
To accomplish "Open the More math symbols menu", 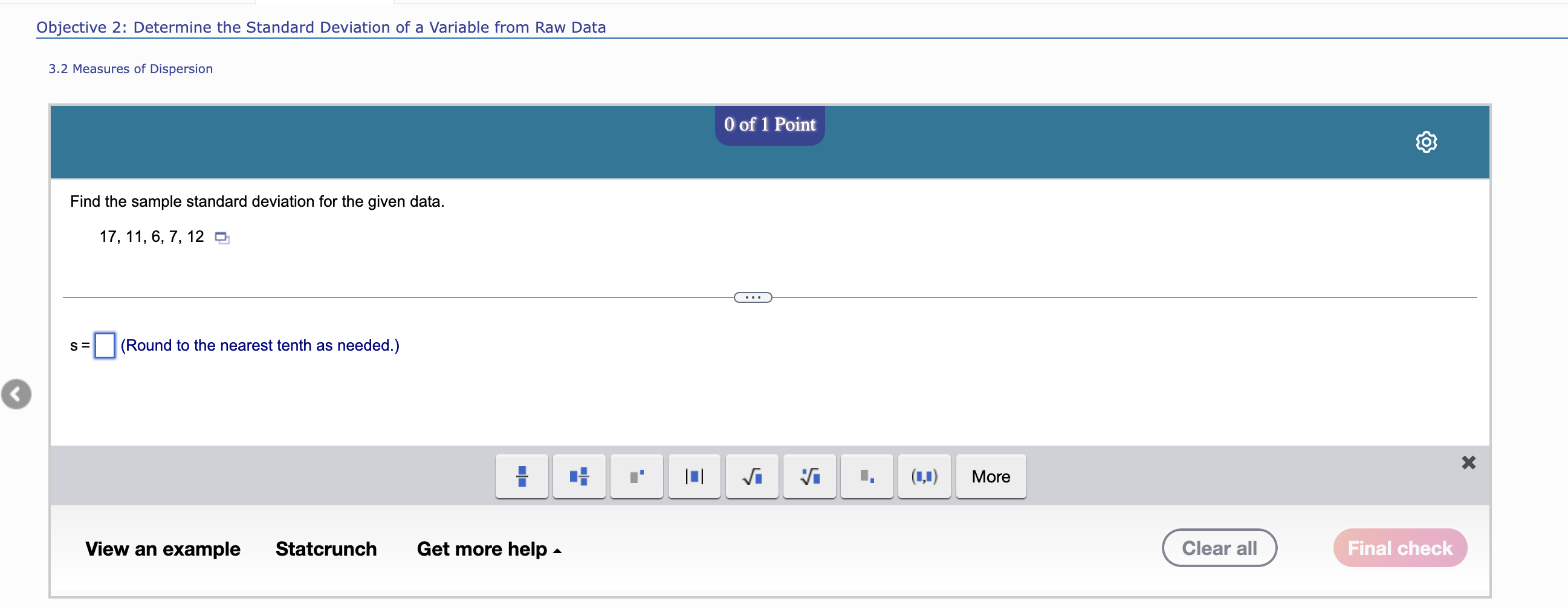I will [990, 476].
